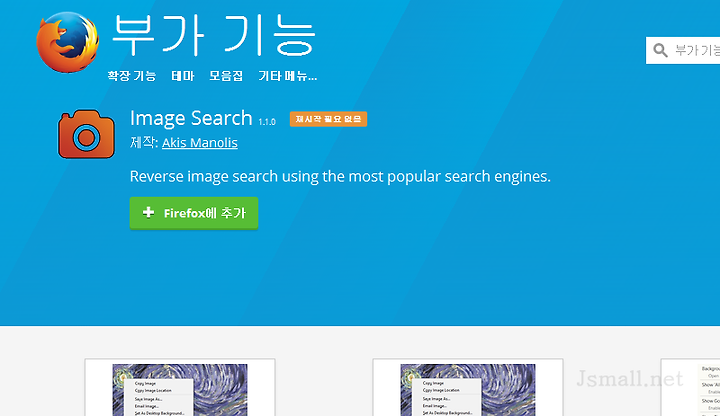Click the 재시작 필요 없음 badge
This screenshot has width=720, height=416.
click(x=328, y=119)
